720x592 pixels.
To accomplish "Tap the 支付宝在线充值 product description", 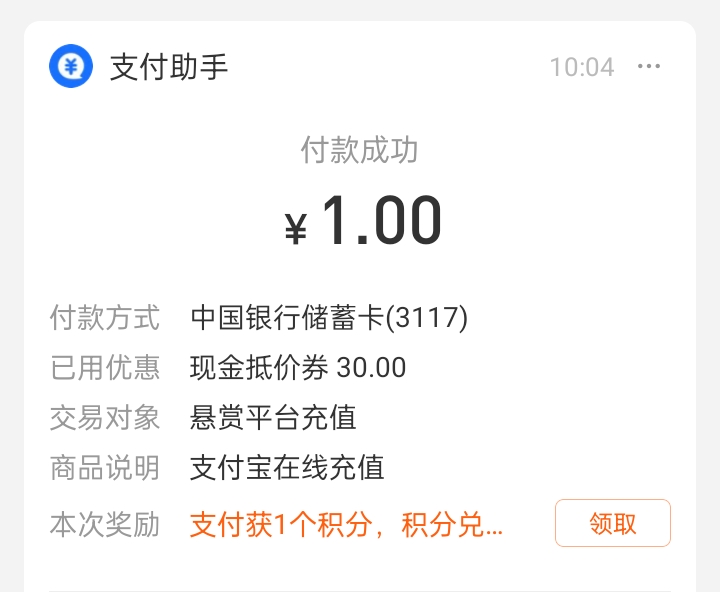I will (x=287, y=468).
